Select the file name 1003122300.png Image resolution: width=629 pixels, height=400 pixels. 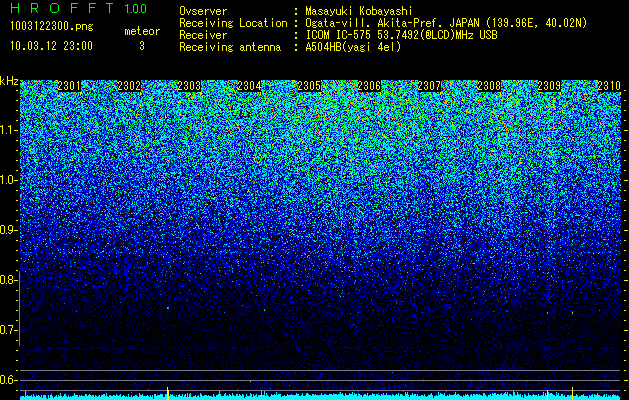(x=52, y=26)
